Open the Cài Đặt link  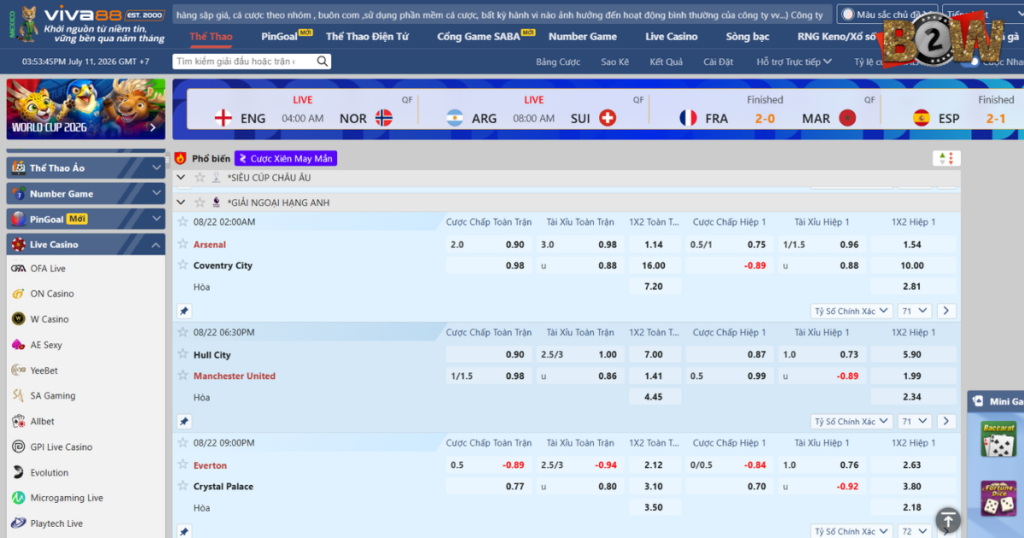718,62
